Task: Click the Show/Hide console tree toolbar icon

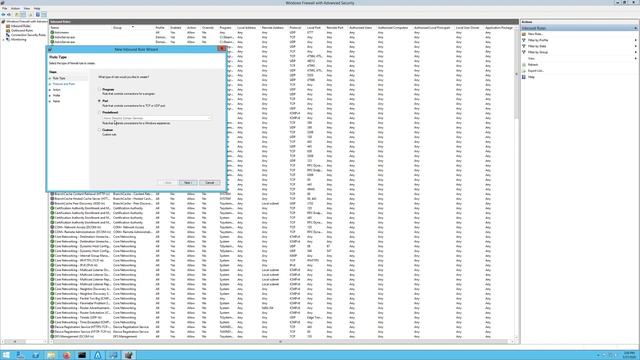Action: [23, 14]
